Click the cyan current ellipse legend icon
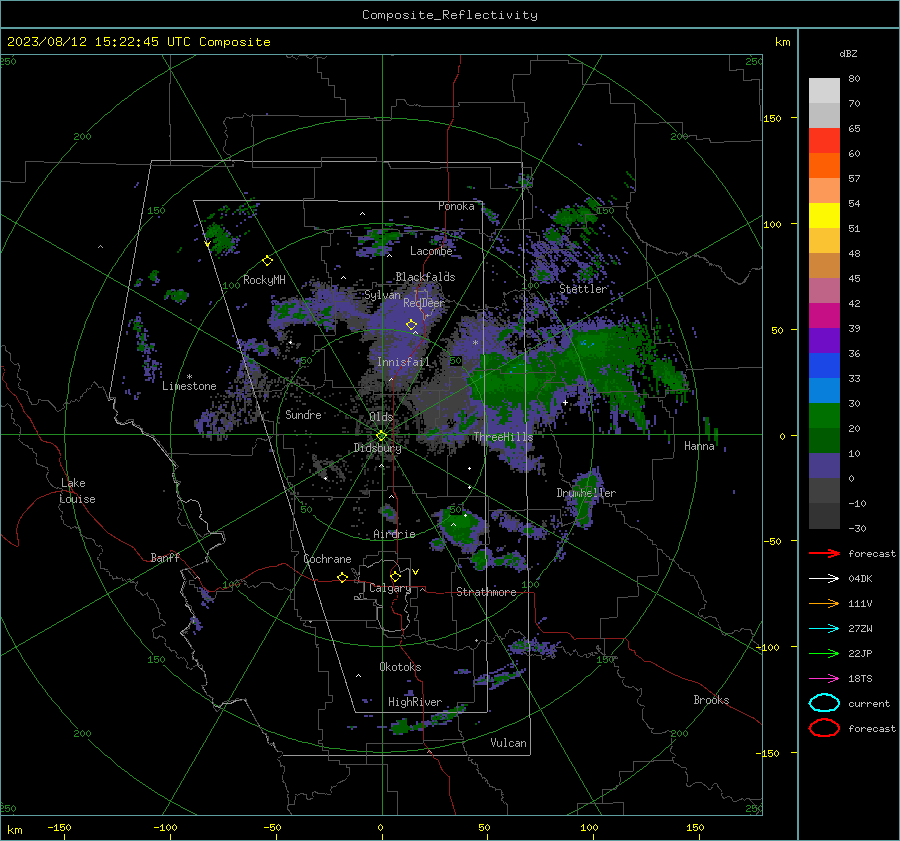900x841 pixels. click(x=824, y=703)
